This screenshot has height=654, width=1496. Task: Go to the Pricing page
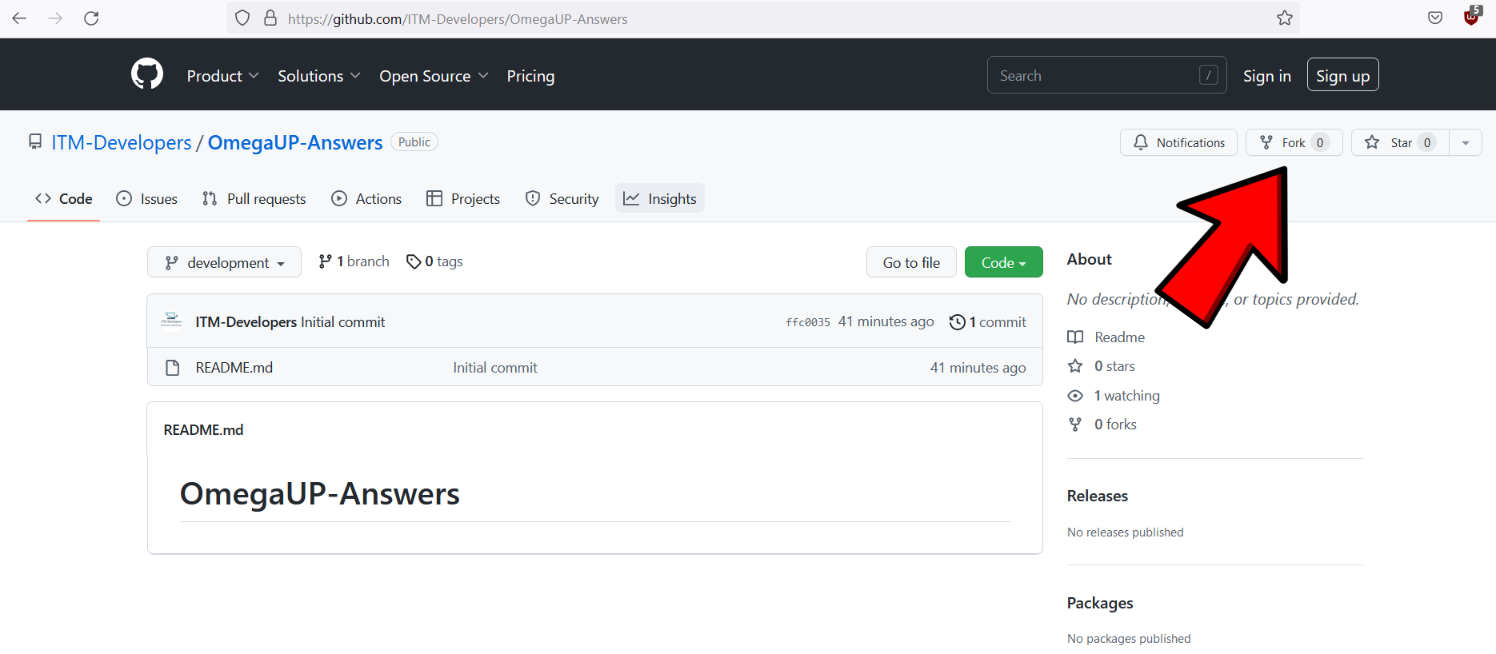click(530, 76)
